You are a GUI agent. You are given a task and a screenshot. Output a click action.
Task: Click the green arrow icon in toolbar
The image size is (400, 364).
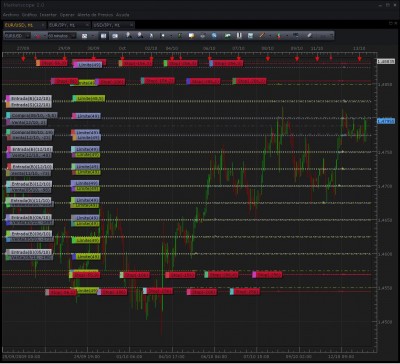pyautogui.click(x=228, y=36)
